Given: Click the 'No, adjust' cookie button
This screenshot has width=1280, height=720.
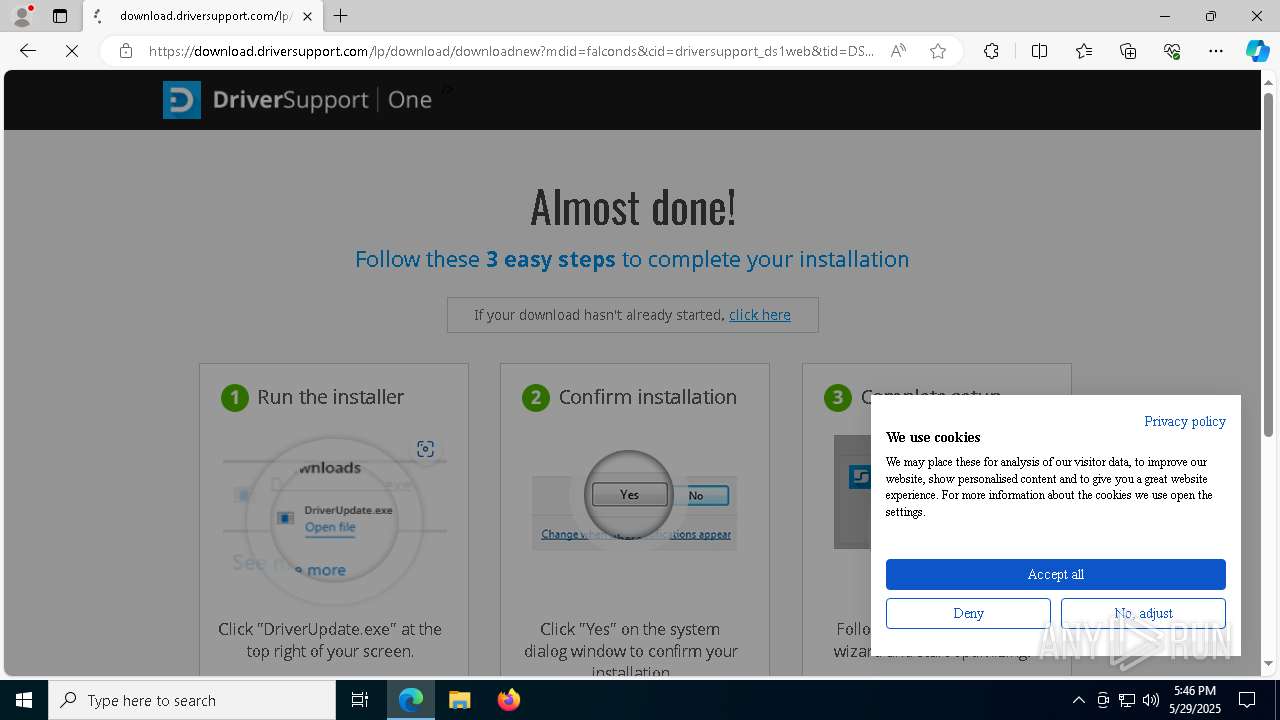Looking at the screenshot, I should point(1143,613).
